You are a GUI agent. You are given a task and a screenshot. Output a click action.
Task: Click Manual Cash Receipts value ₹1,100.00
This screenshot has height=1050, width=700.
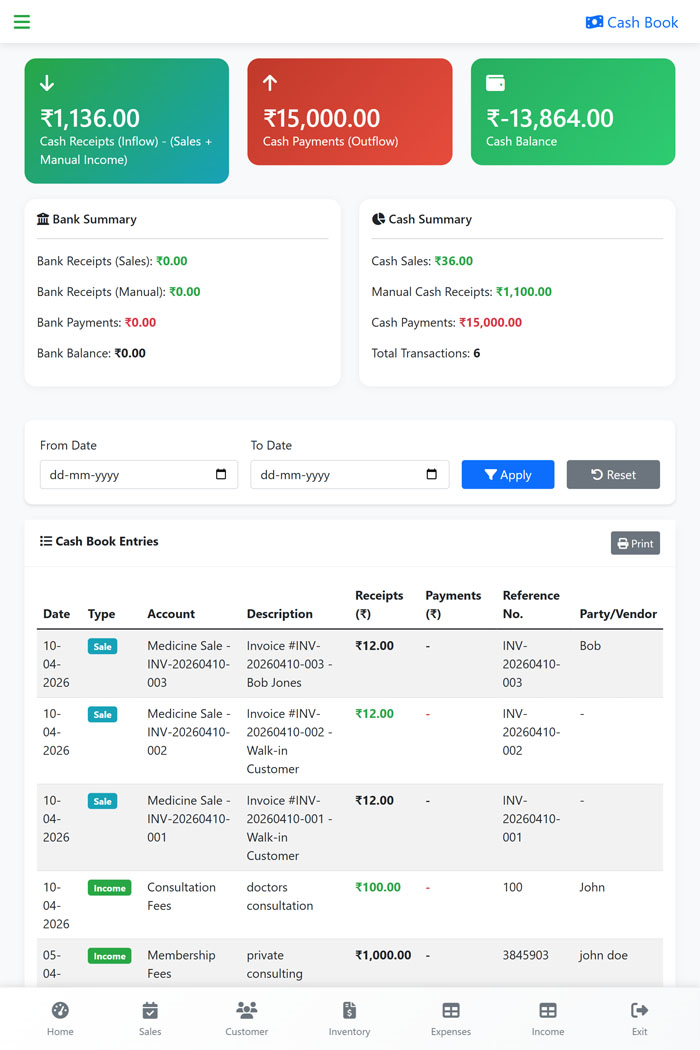pyautogui.click(x=524, y=292)
